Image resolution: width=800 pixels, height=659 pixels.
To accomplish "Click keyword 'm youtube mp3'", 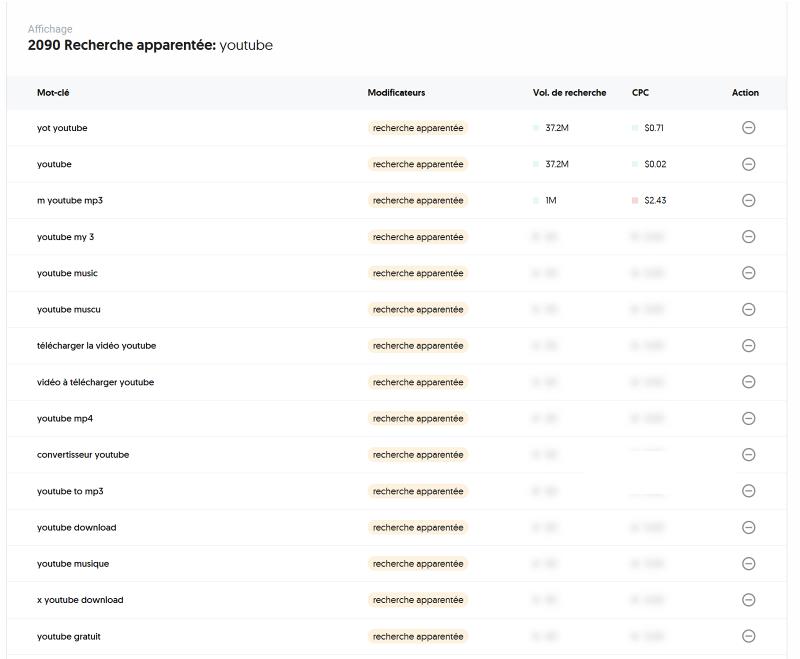I will click(70, 200).
